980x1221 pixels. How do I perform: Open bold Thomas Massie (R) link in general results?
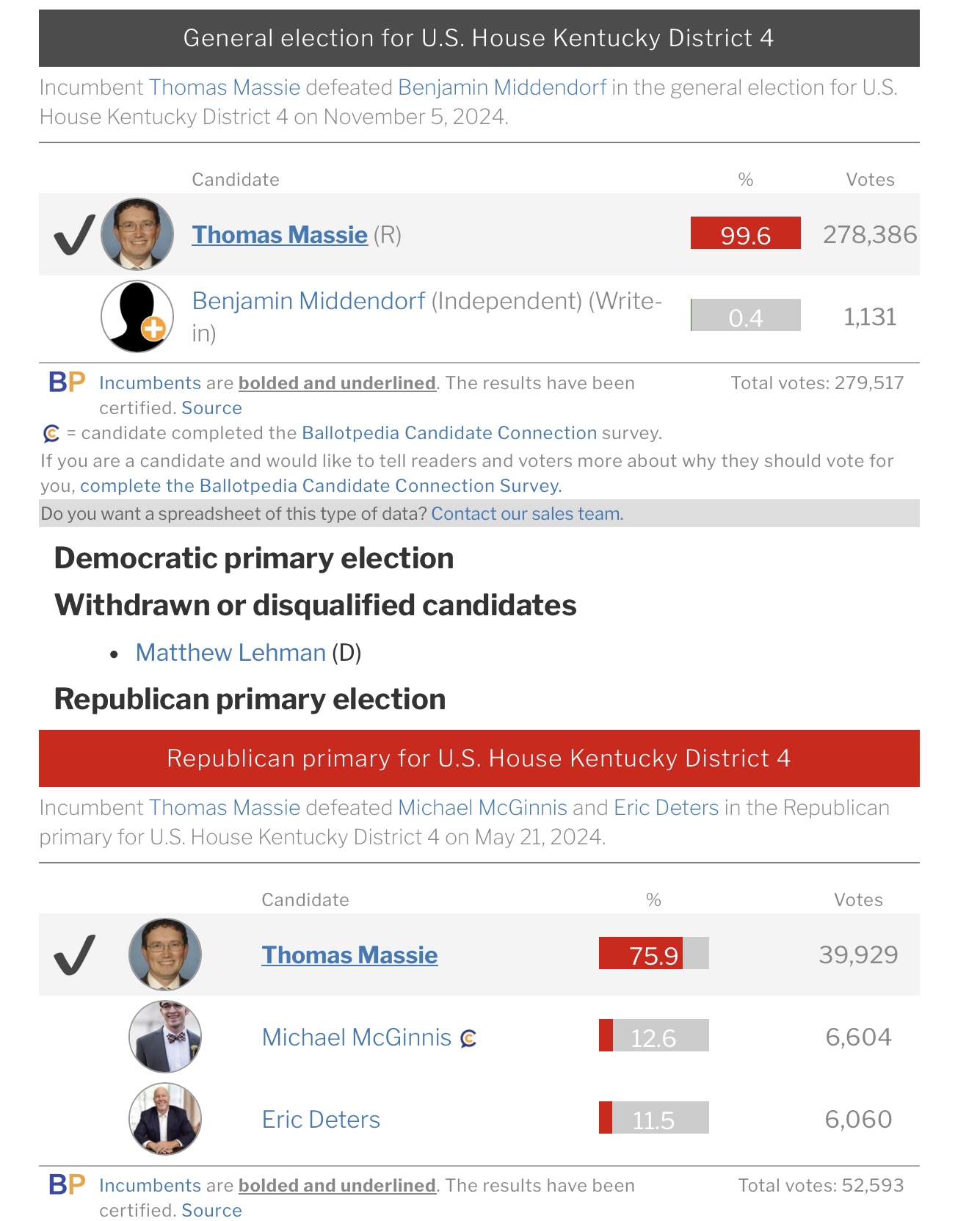point(280,235)
